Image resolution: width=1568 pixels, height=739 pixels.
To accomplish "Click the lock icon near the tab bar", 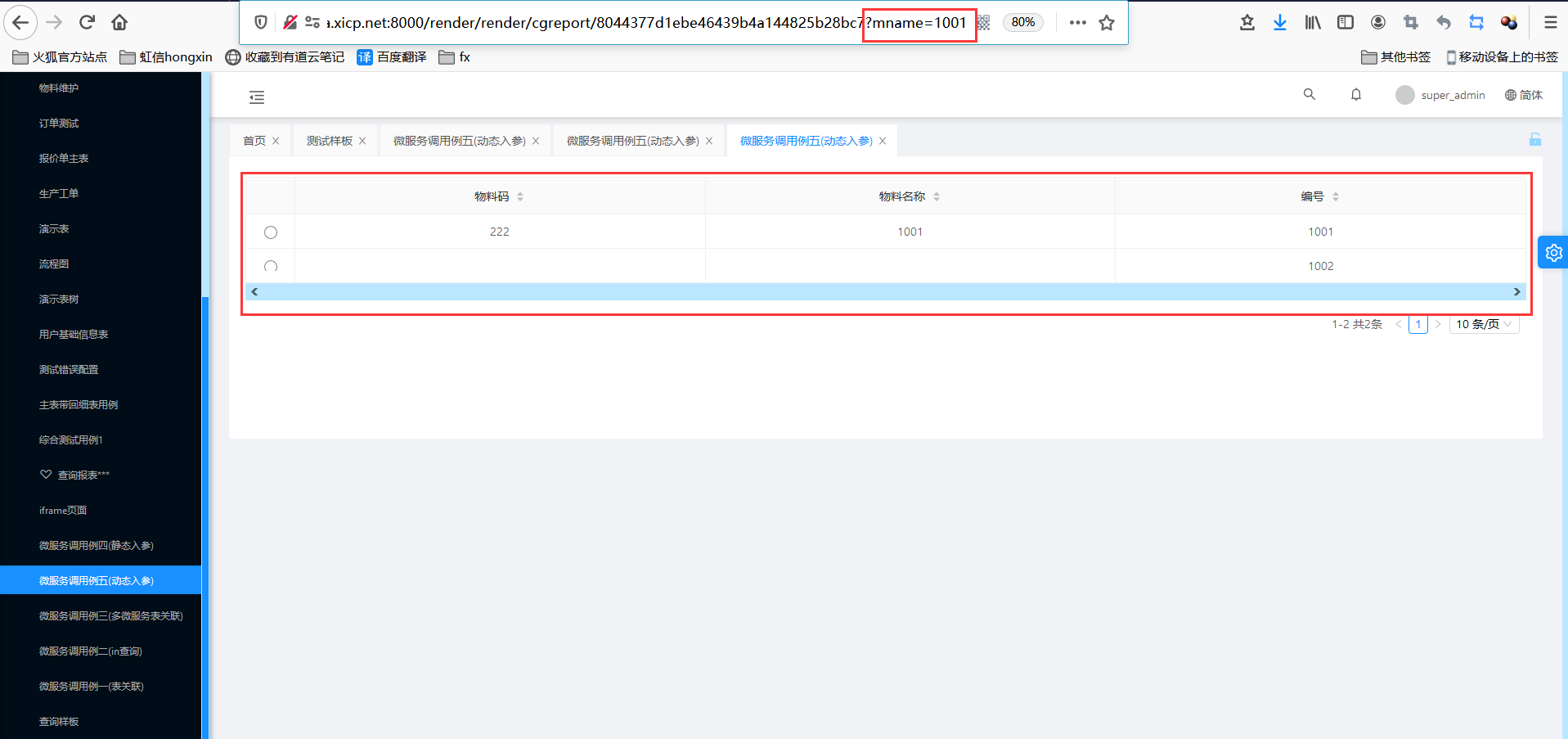I will pyautogui.click(x=1534, y=139).
